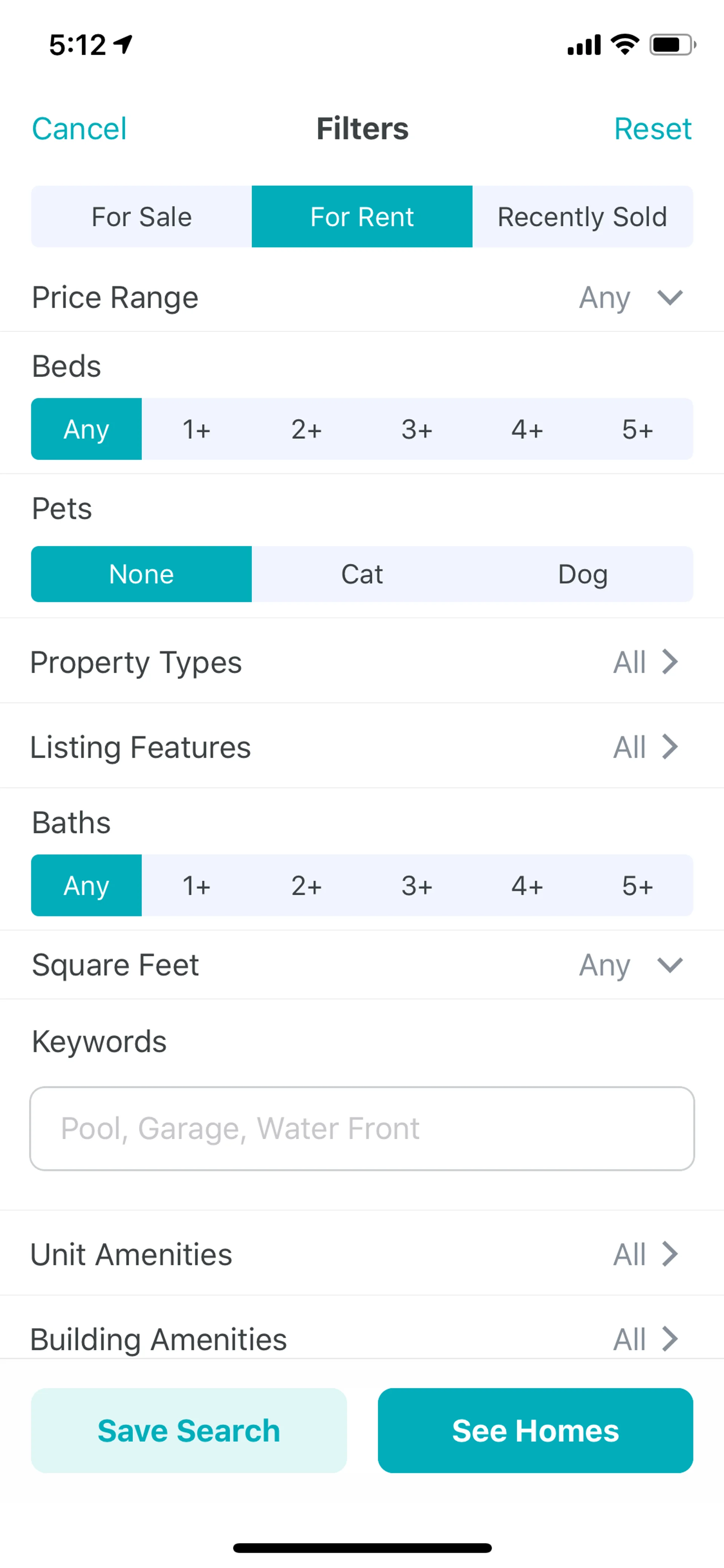Open Property Types options
724x1568 pixels.
[x=669, y=662]
